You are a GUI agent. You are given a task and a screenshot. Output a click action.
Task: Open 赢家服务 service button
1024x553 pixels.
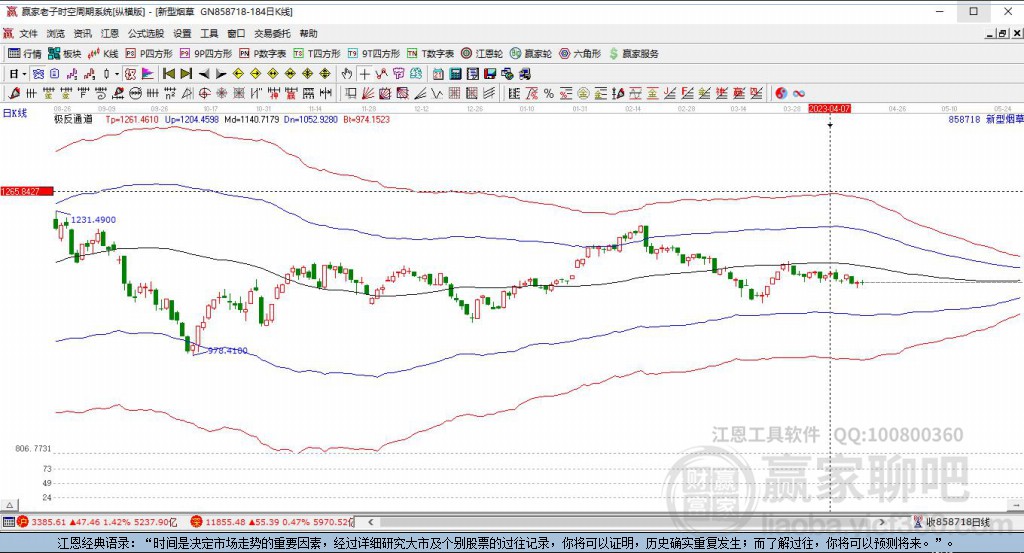(633, 54)
